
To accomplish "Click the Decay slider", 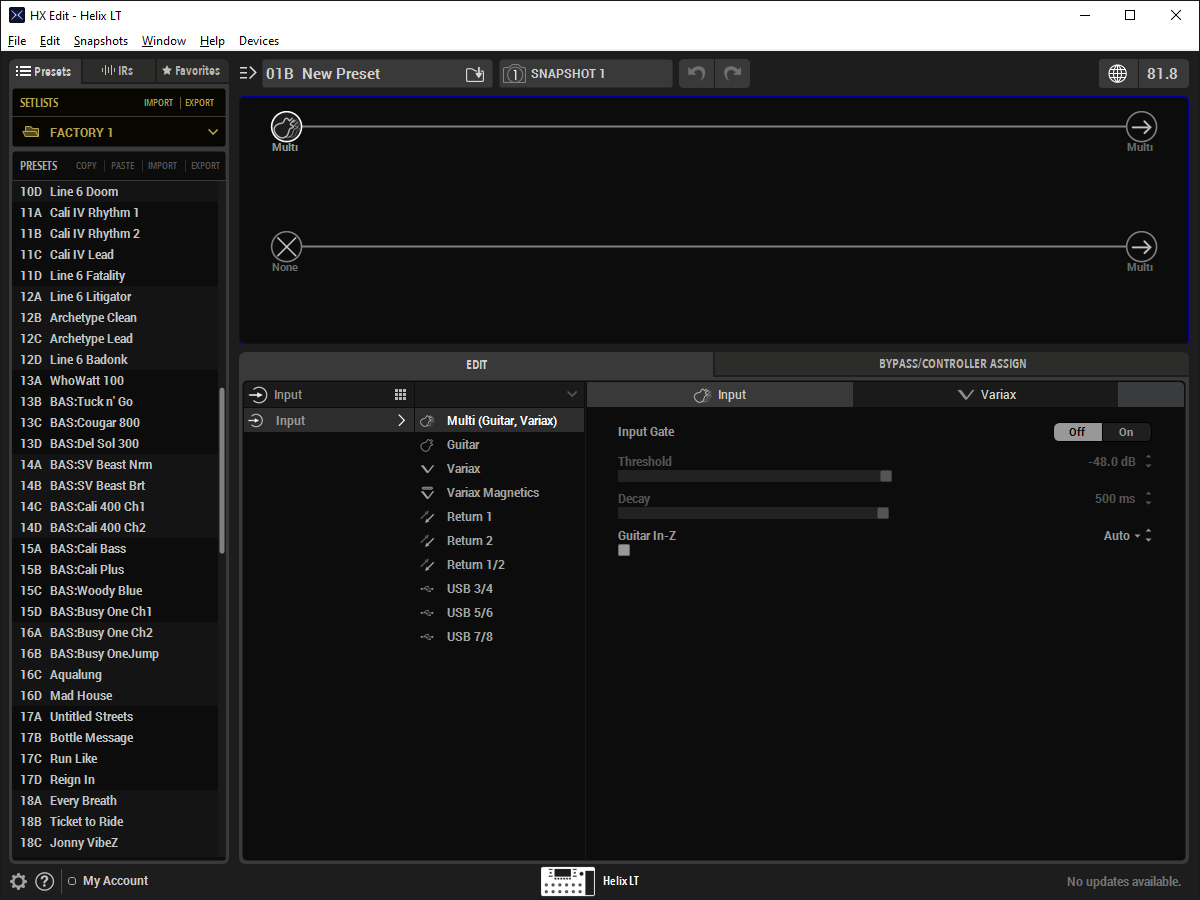I will (x=754, y=513).
